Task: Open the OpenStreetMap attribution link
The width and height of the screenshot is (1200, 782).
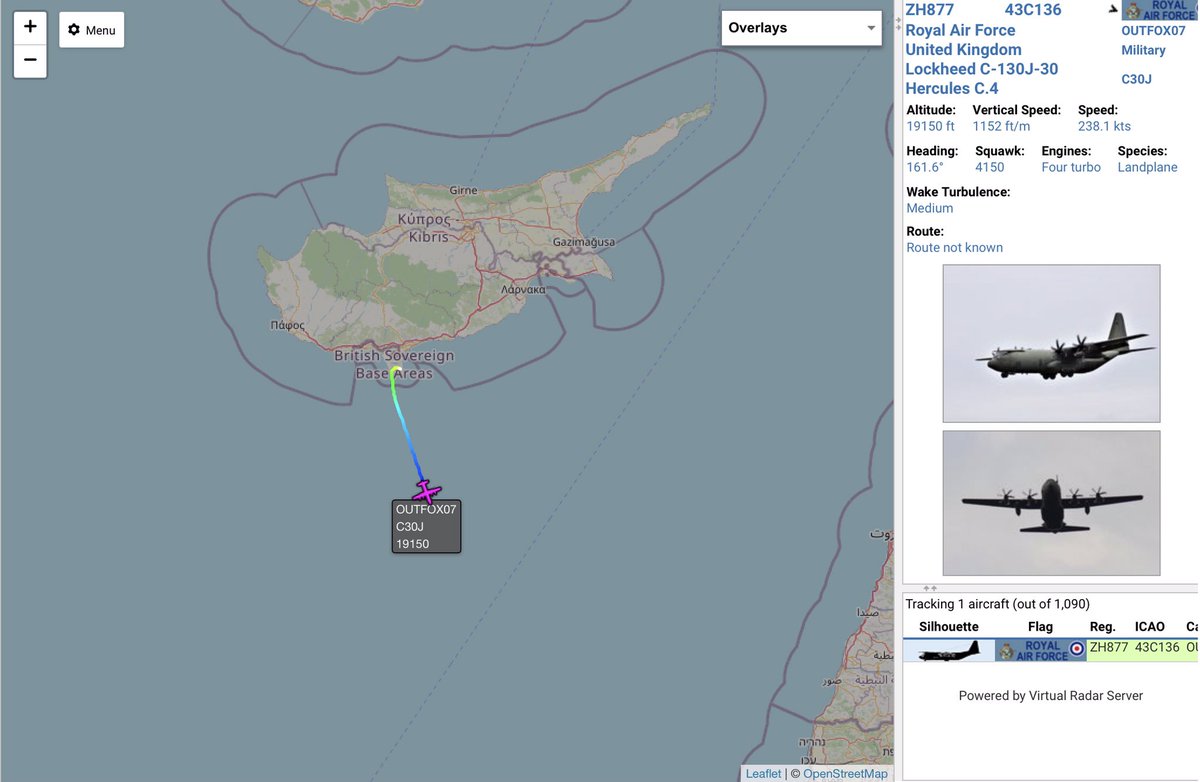Action: (x=845, y=774)
